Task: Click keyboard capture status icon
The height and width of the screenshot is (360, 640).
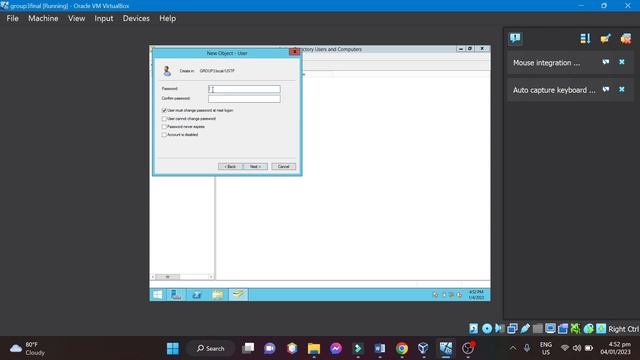Action: click(x=601, y=329)
